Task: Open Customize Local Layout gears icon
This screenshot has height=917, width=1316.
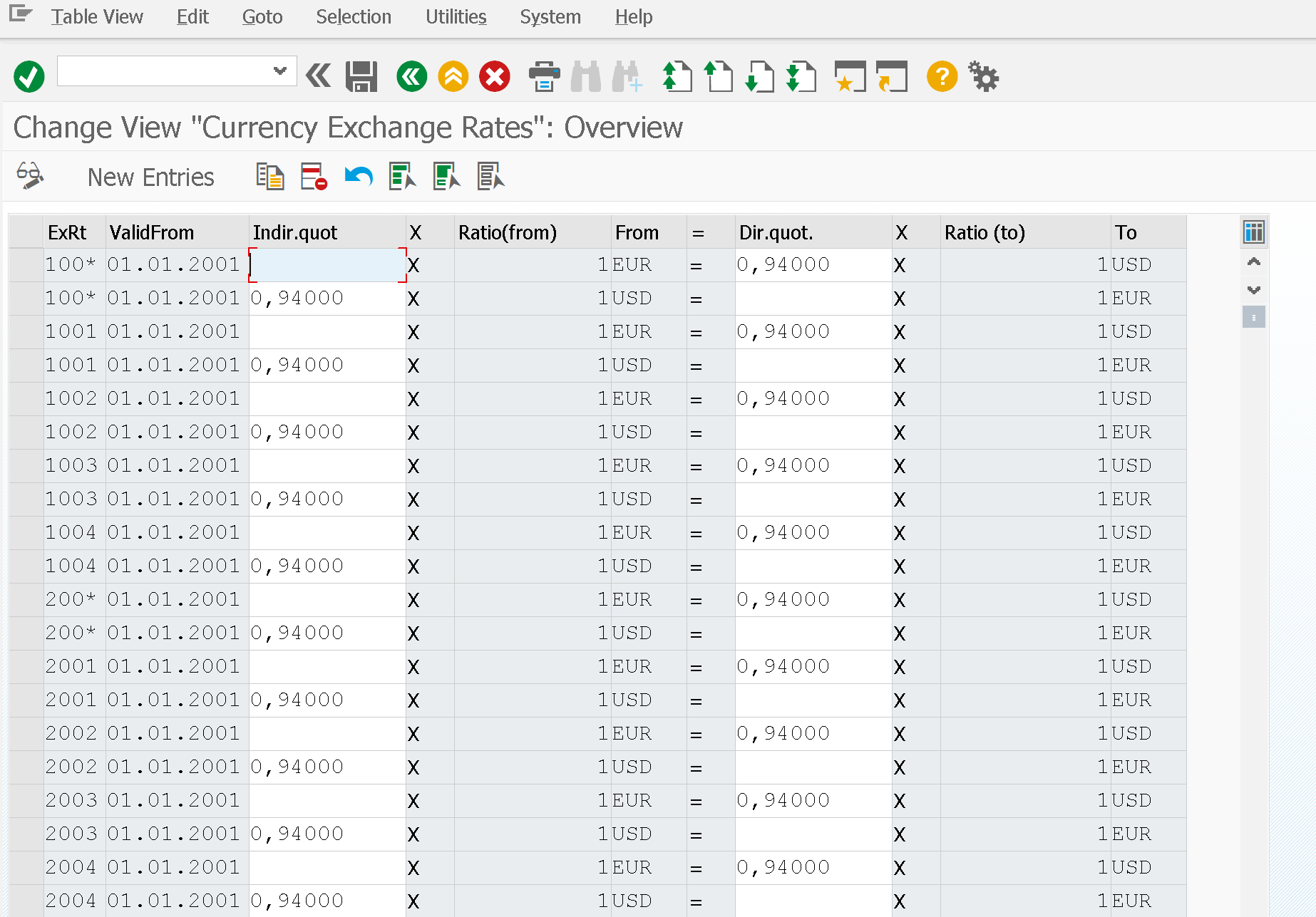Action: pos(984,76)
